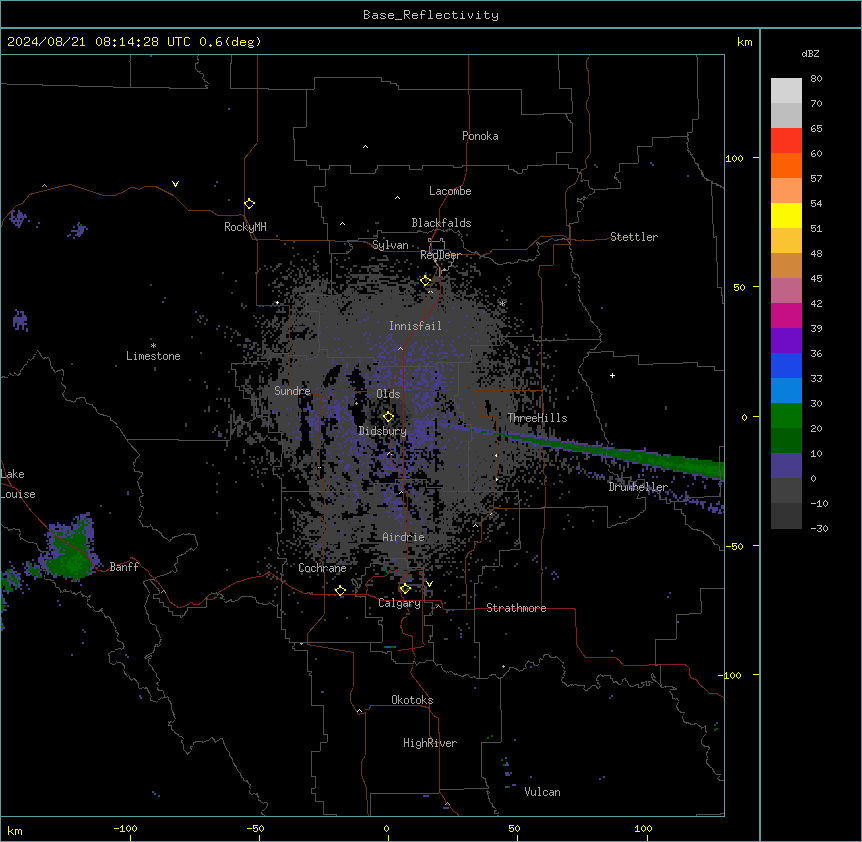Click the Okotoks town label
This screenshot has height=842, width=862.
pyautogui.click(x=412, y=700)
